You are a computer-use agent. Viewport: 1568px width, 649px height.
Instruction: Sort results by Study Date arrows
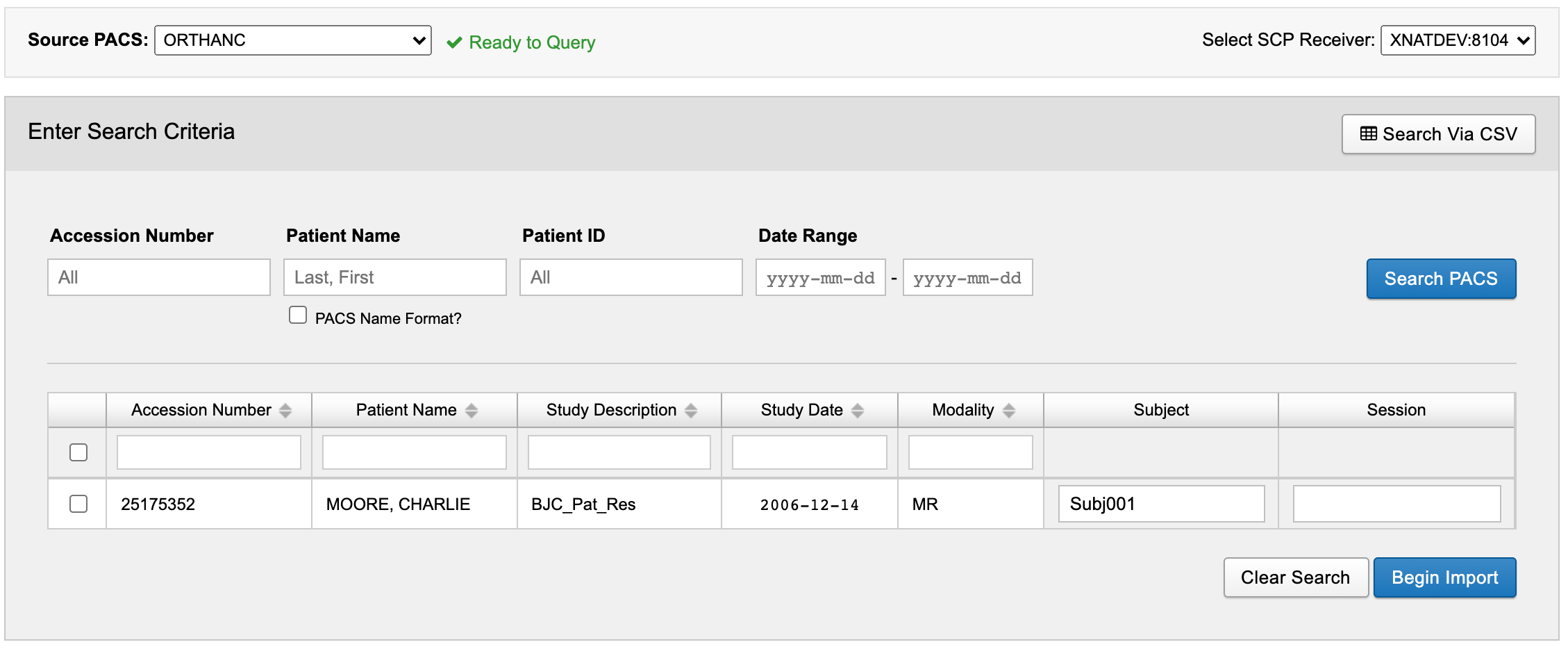pos(858,411)
